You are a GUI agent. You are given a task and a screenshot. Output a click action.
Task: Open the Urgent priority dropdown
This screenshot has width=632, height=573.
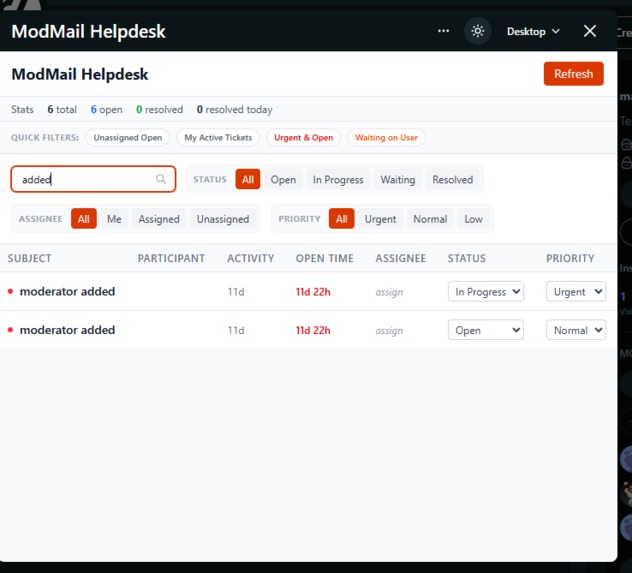[x=576, y=291]
